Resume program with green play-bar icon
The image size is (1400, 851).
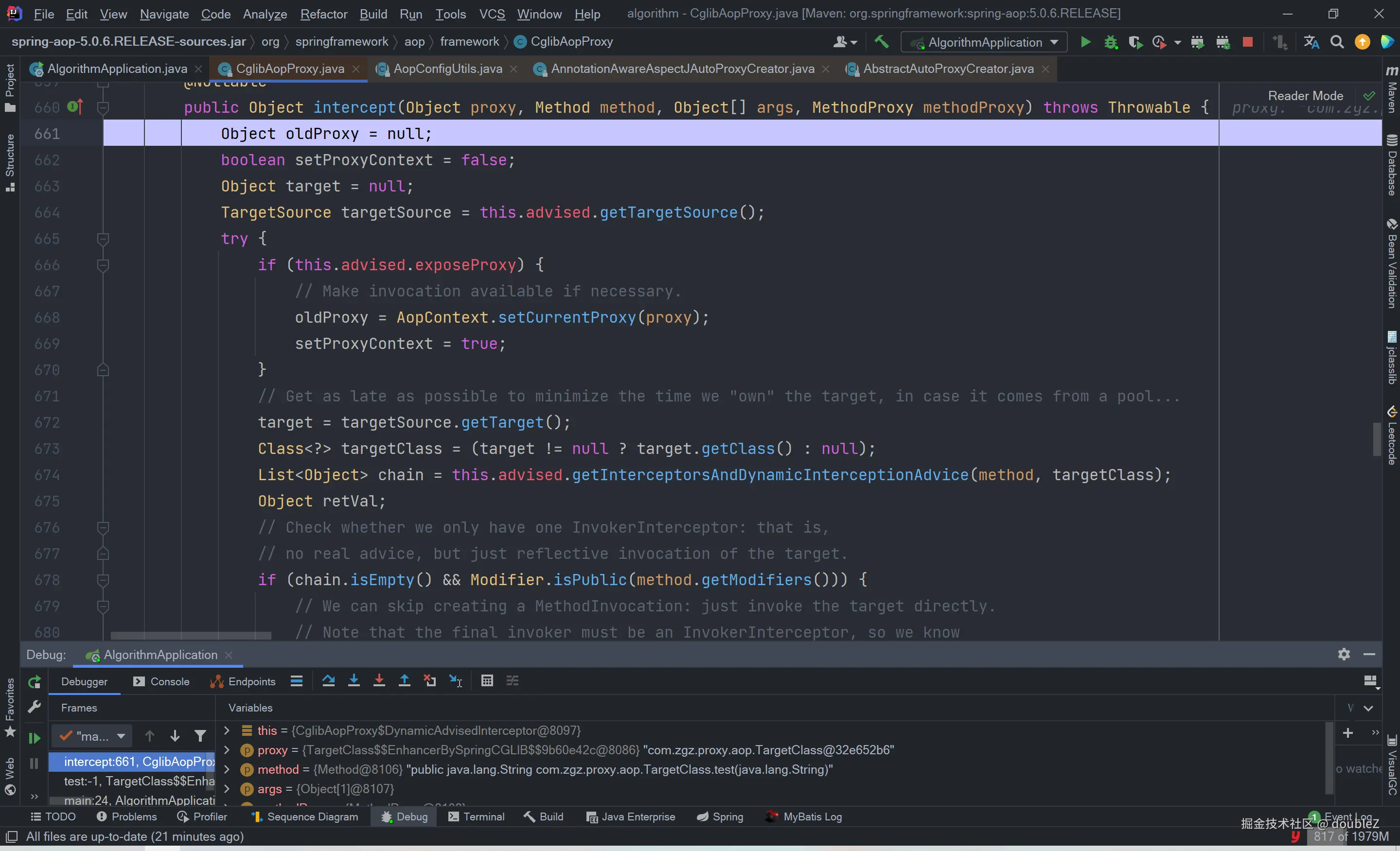(x=34, y=737)
